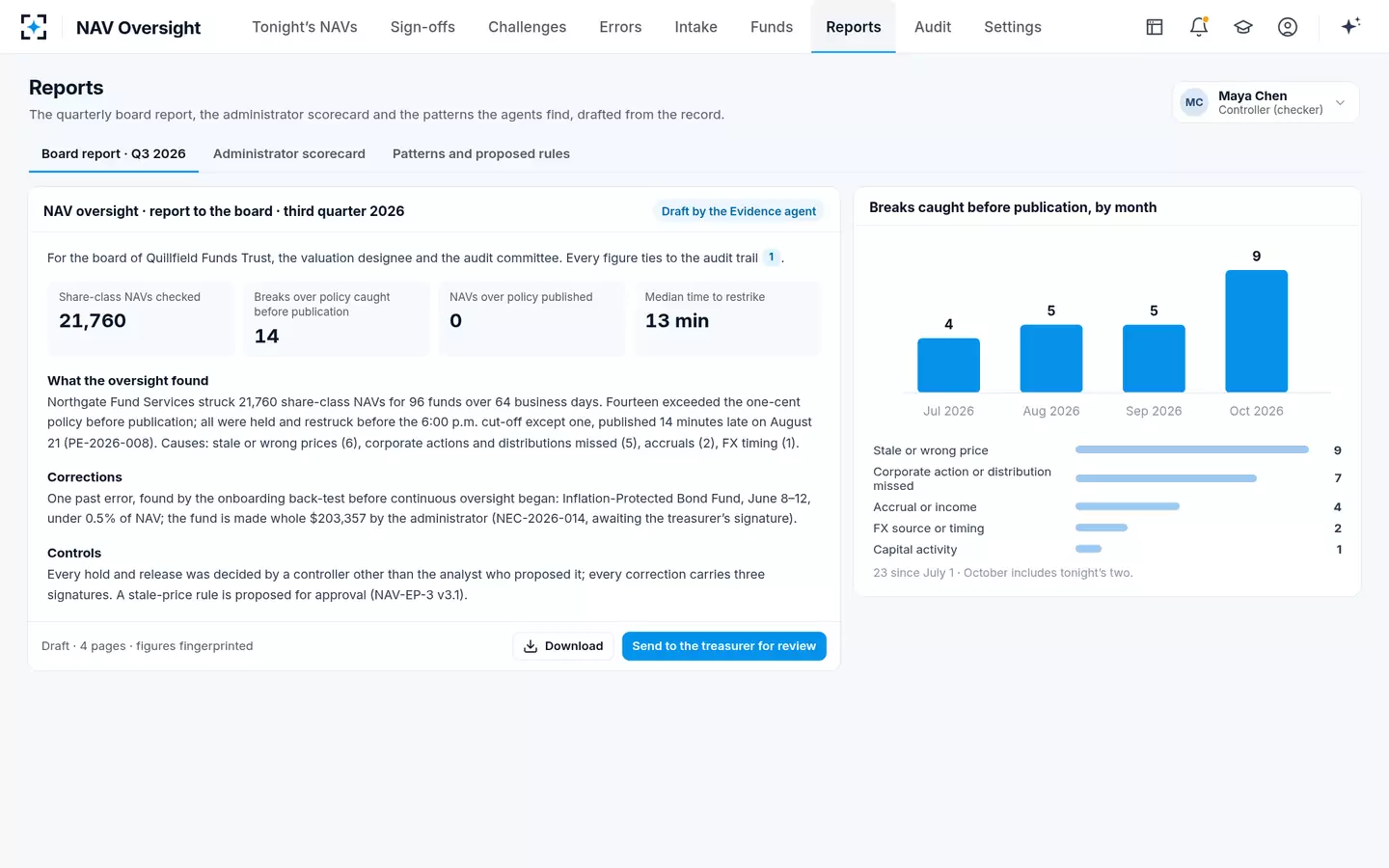Click the '21,760' value

[93, 321]
